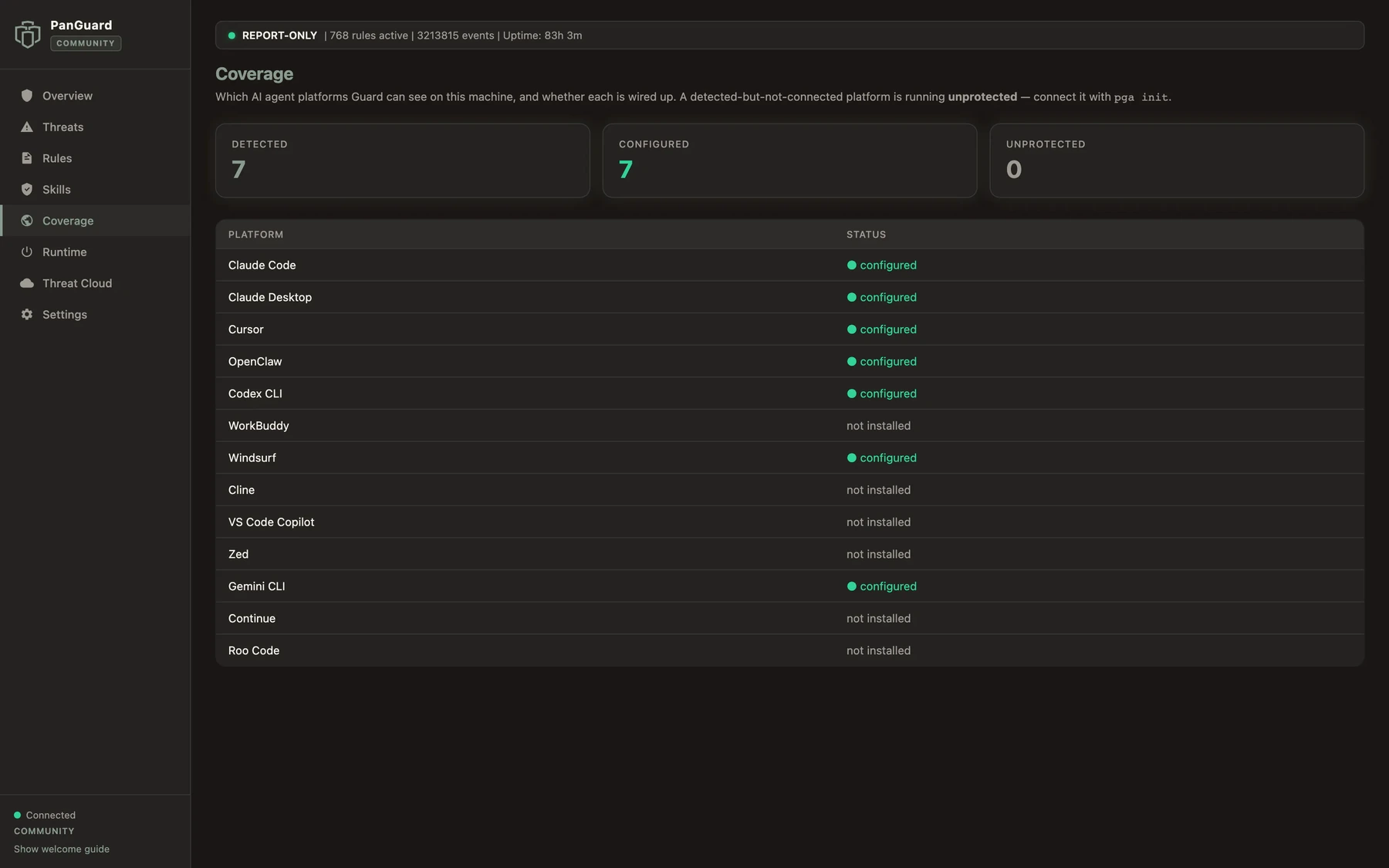Open Settings from the sidebar
This screenshot has width=1389, height=868.
[x=96, y=315]
